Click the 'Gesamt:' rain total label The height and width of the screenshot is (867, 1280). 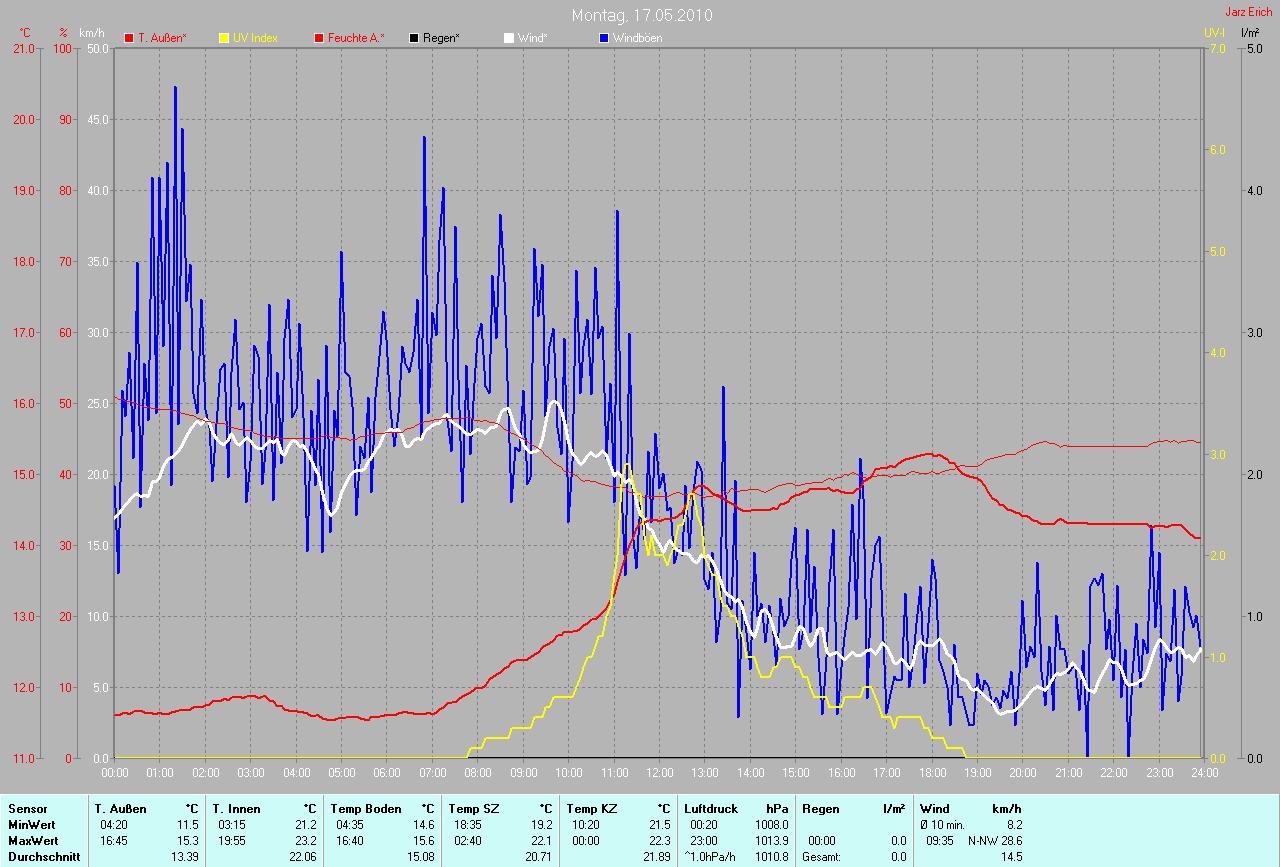coord(820,857)
